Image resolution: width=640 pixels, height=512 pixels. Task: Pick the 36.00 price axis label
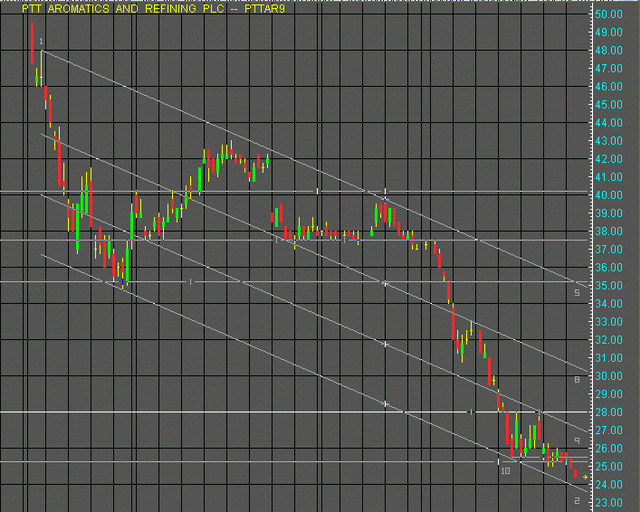609,267
